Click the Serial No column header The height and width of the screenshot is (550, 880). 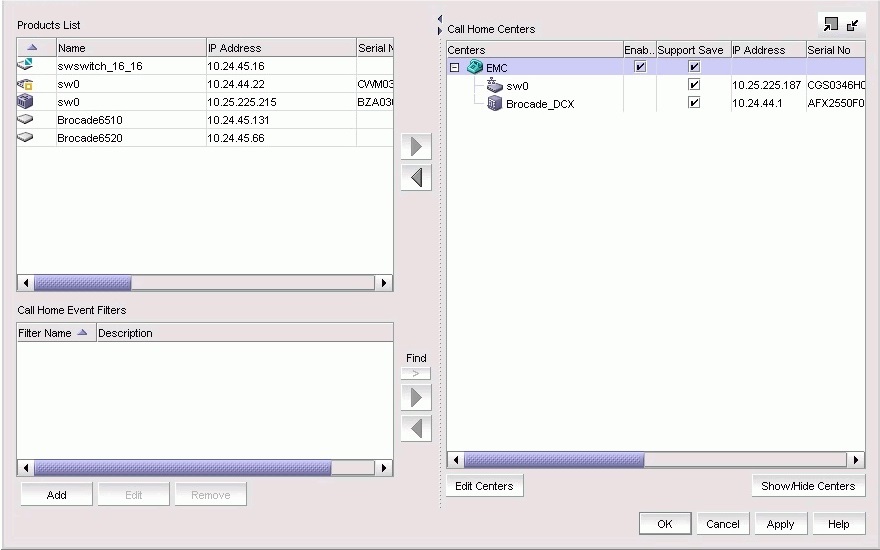(x=836, y=49)
